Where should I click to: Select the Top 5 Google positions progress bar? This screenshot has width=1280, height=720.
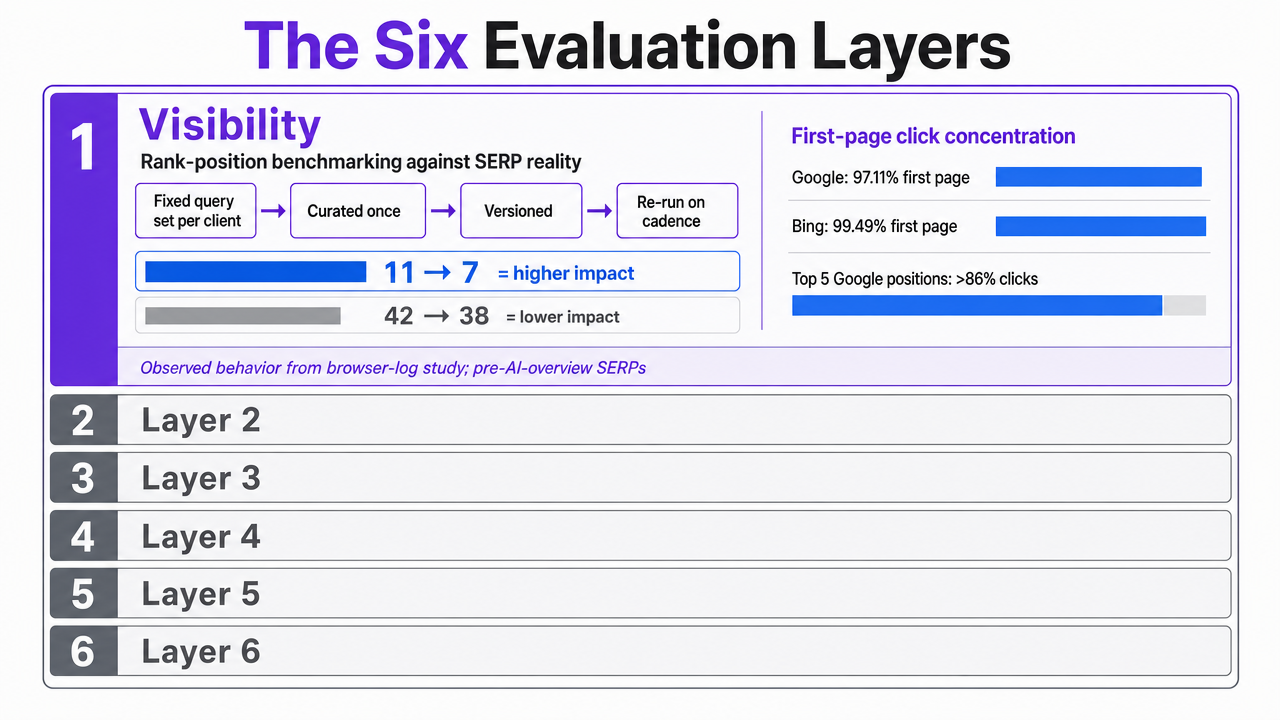pos(999,306)
